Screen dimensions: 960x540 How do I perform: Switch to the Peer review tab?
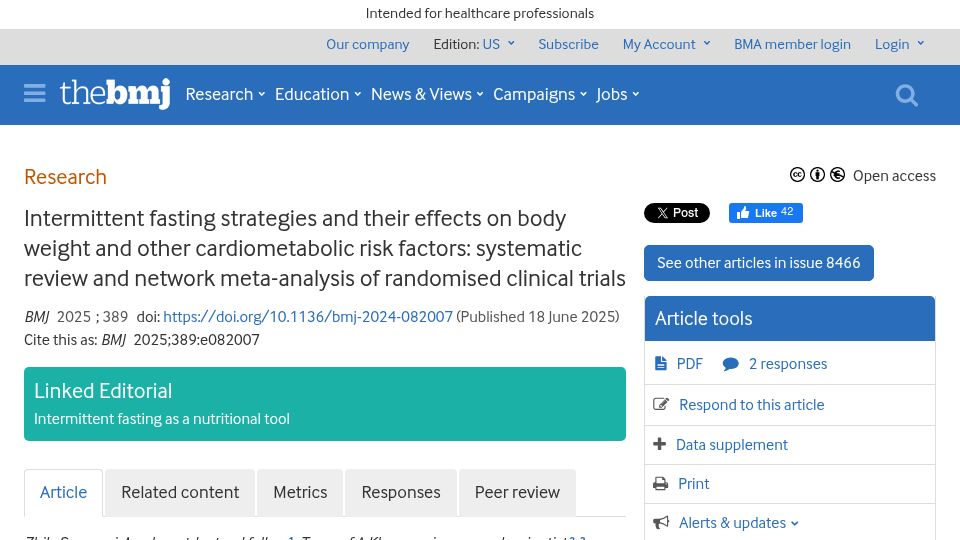517,492
